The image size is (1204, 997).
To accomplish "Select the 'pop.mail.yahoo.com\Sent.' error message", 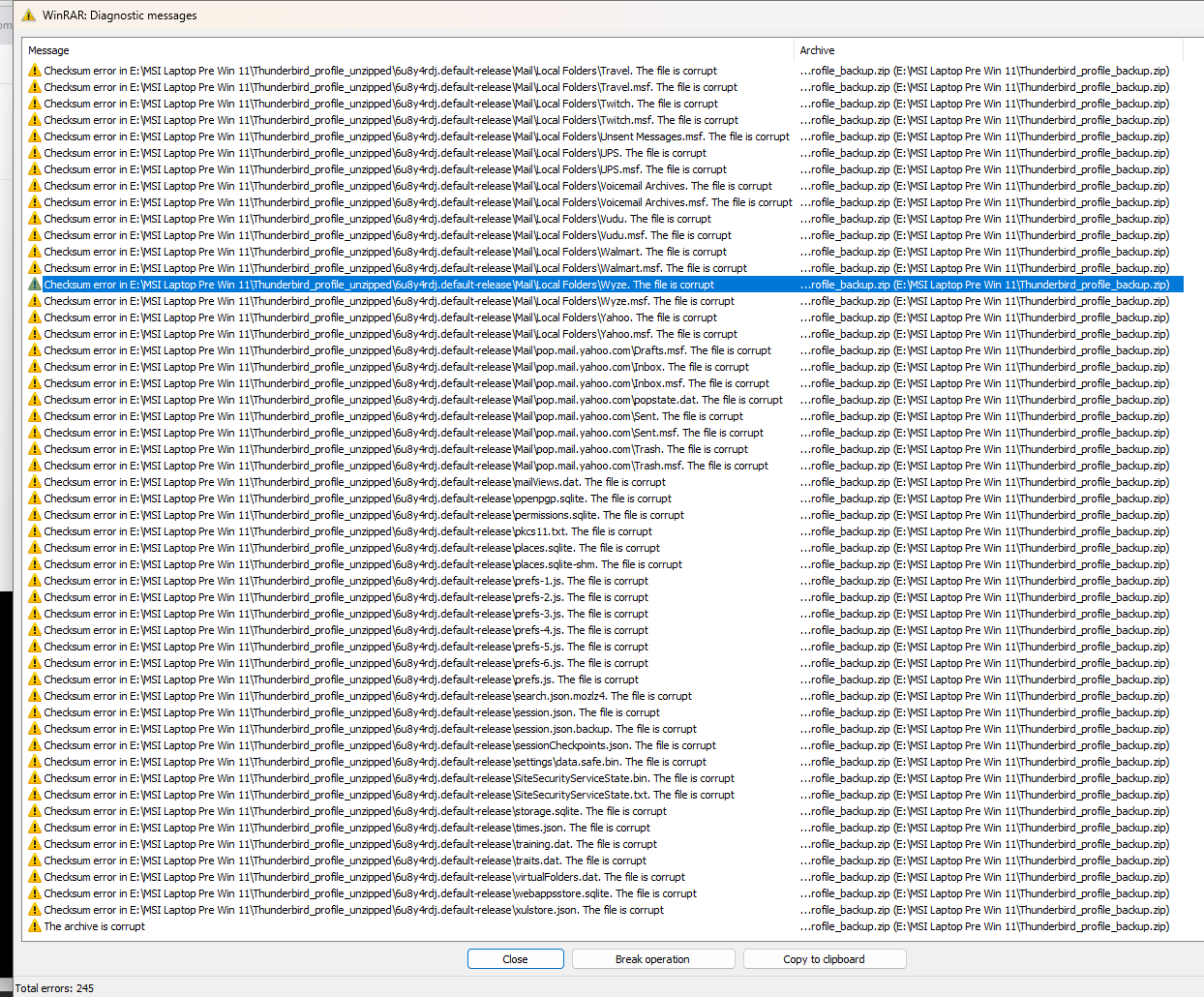I will pos(393,416).
